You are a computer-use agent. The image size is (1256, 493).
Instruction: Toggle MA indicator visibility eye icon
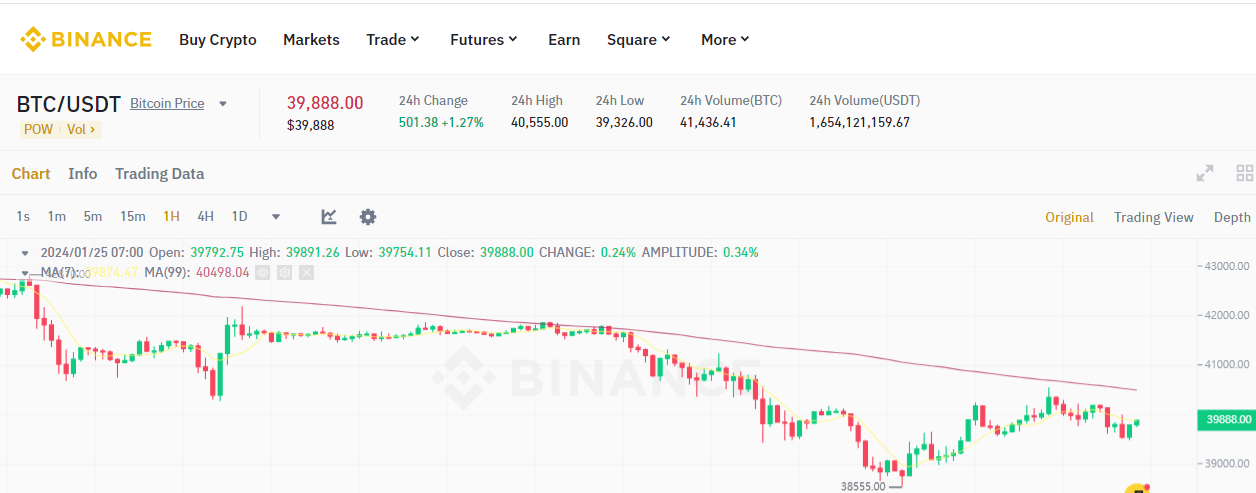point(263,272)
